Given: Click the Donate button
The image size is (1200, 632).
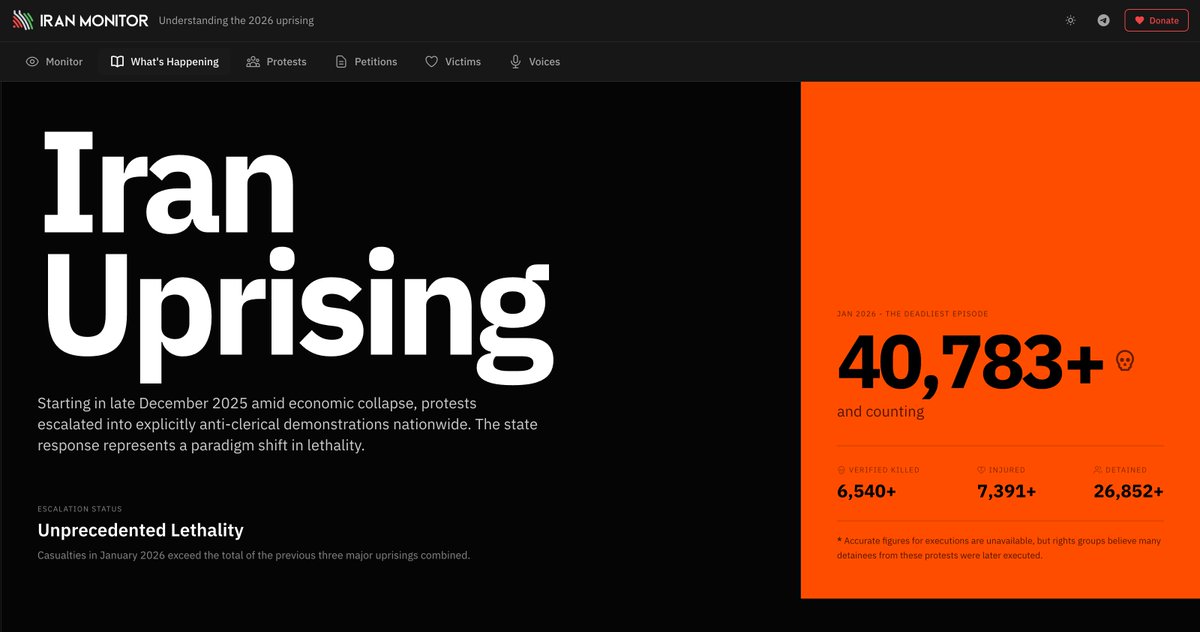Looking at the screenshot, I should click(1156, 20).
